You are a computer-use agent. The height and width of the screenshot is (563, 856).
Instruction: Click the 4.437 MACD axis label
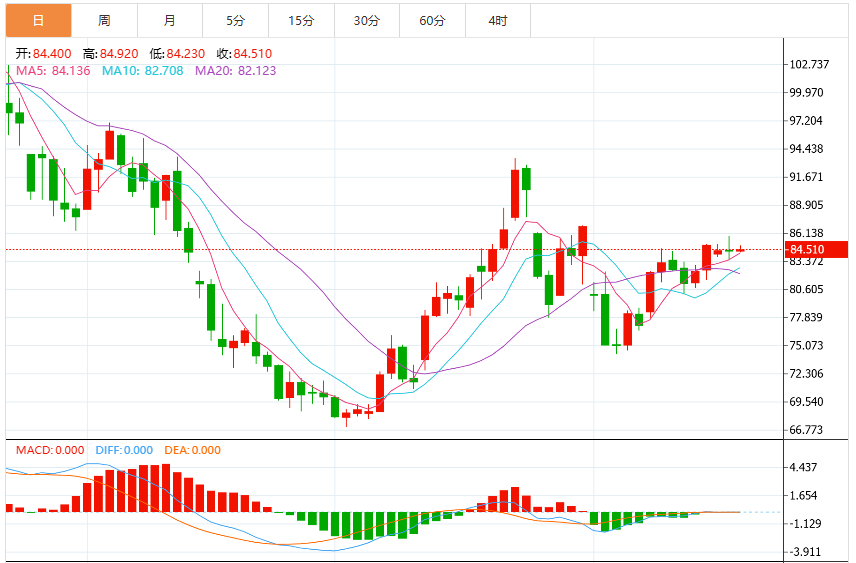pyautogui.click(x=803, y=467)
